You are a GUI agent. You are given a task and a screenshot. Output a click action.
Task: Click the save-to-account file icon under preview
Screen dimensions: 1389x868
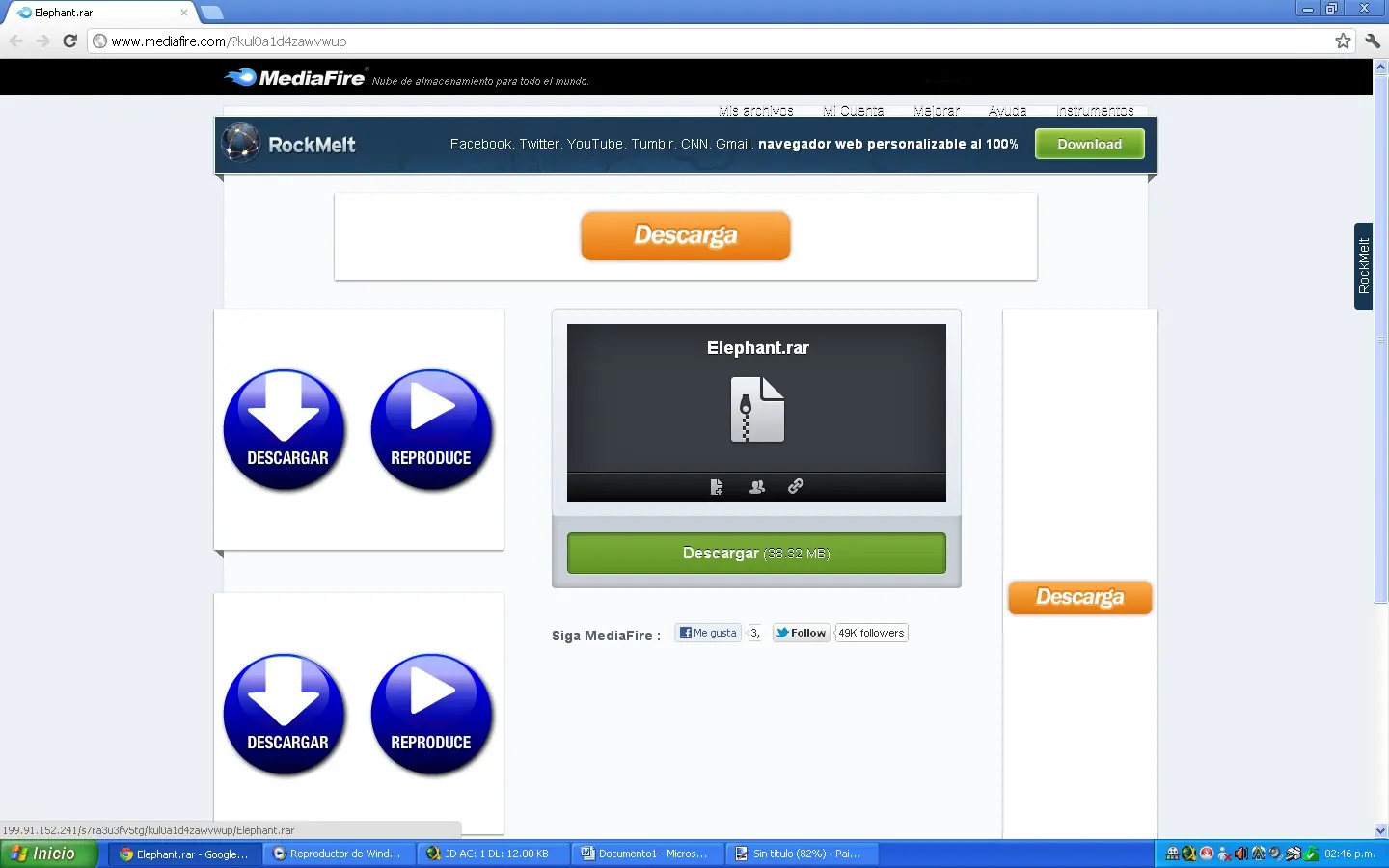(717, 487)
